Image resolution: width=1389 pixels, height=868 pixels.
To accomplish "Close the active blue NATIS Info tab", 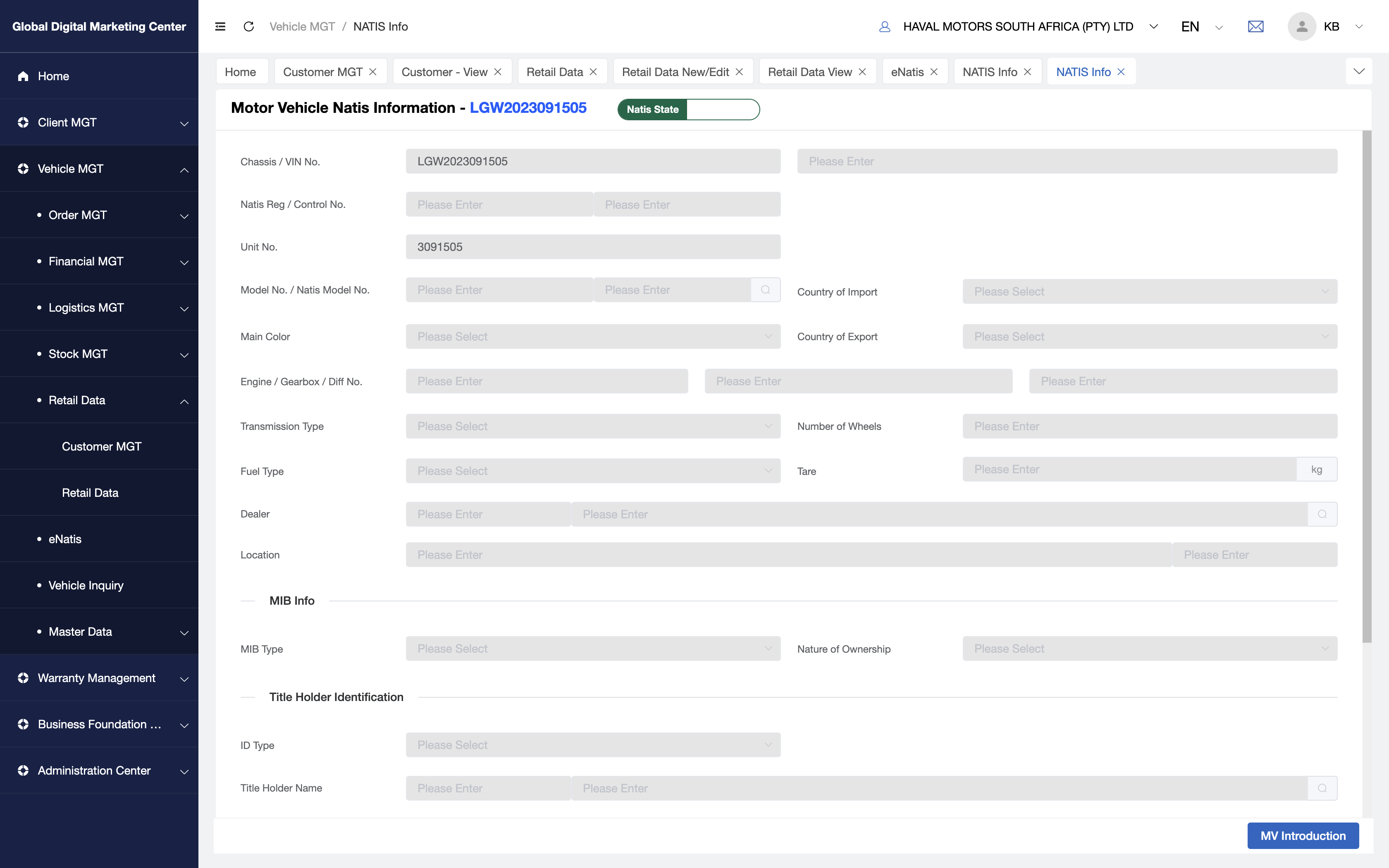I will pos(1121,72).
